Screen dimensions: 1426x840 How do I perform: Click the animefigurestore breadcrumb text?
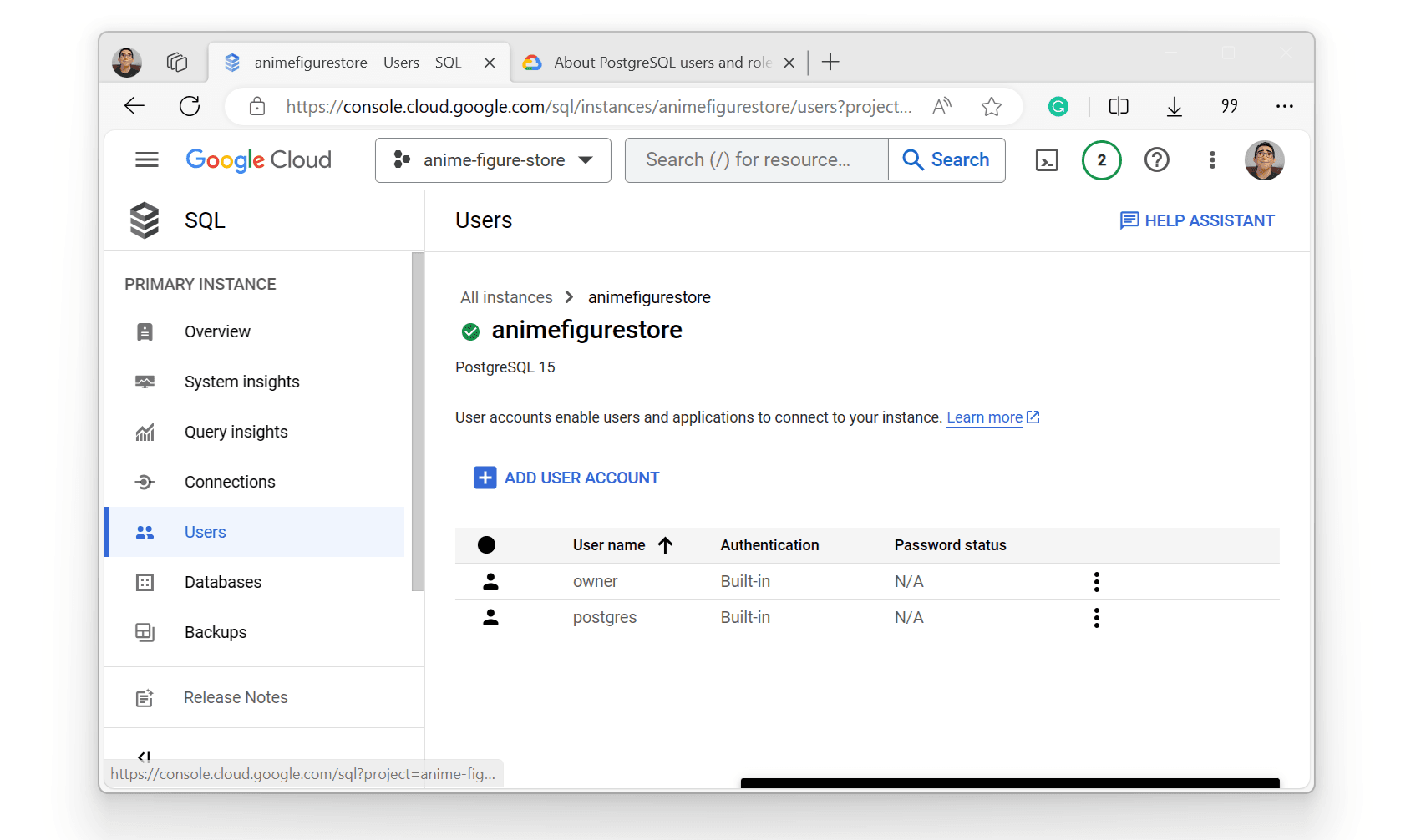click(x=649, y=297)
